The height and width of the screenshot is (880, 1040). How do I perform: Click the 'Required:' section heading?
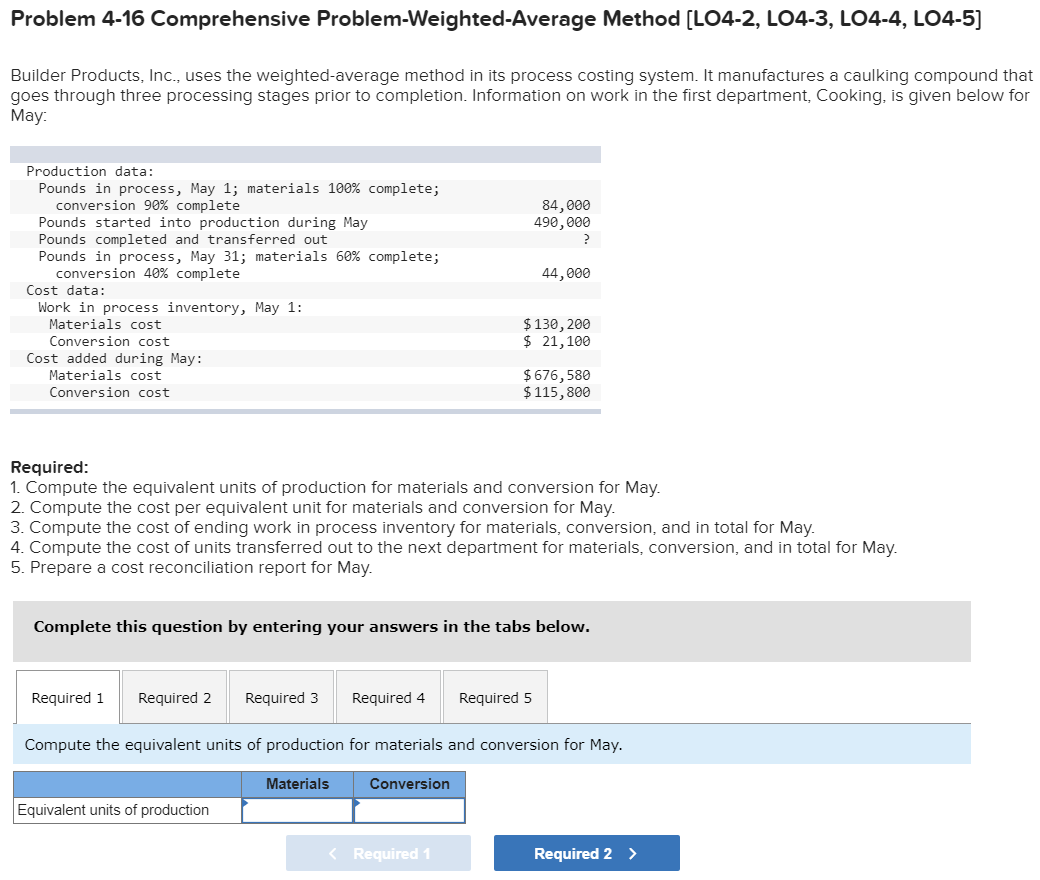(45, 467)
